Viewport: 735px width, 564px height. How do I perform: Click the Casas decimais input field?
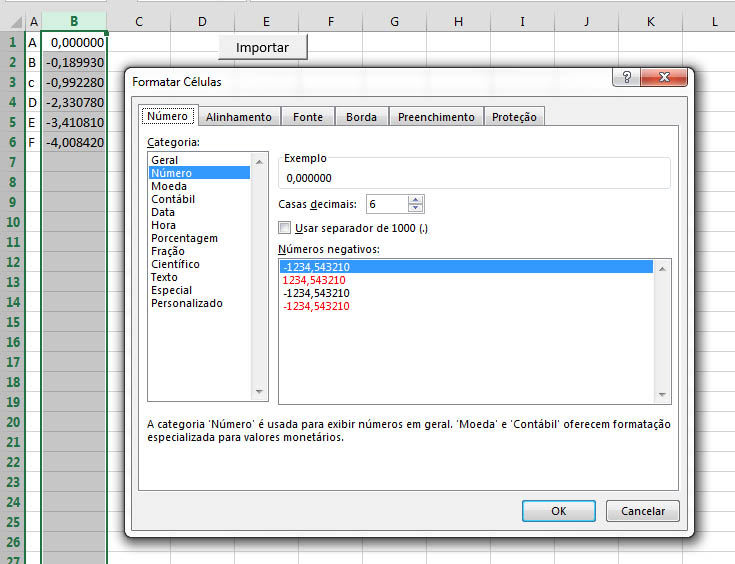point(386,204)
